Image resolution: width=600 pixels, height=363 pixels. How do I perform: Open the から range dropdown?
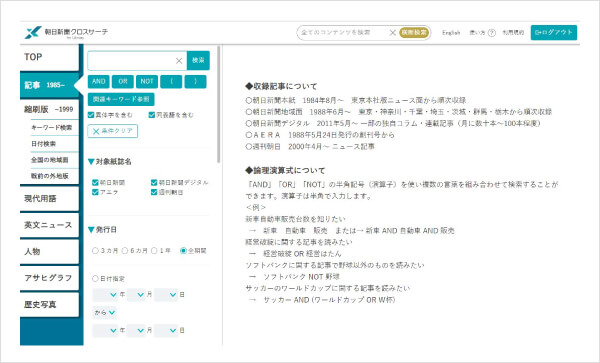104,313
